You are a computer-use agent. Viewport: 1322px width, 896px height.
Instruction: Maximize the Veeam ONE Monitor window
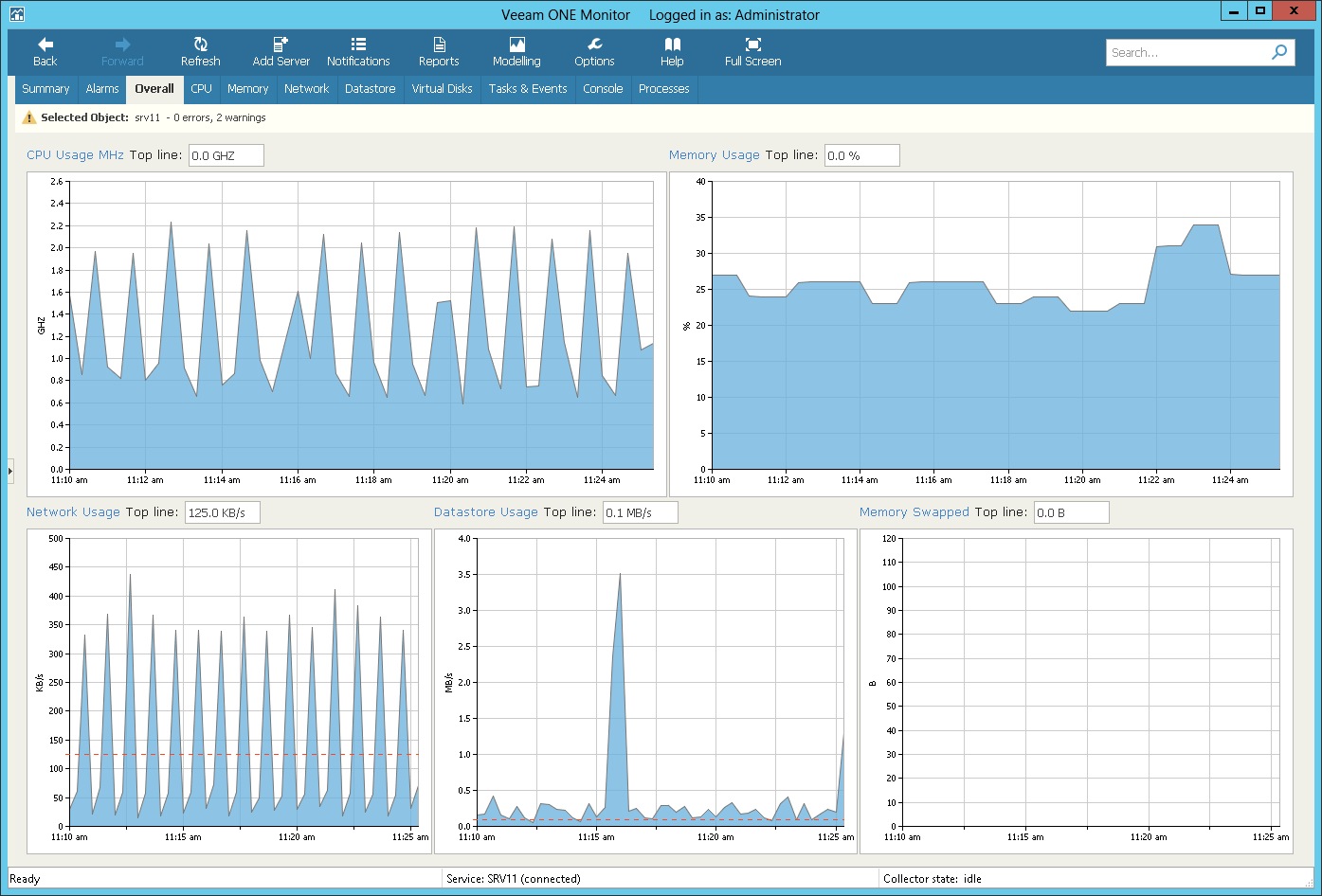[1259, 11]
